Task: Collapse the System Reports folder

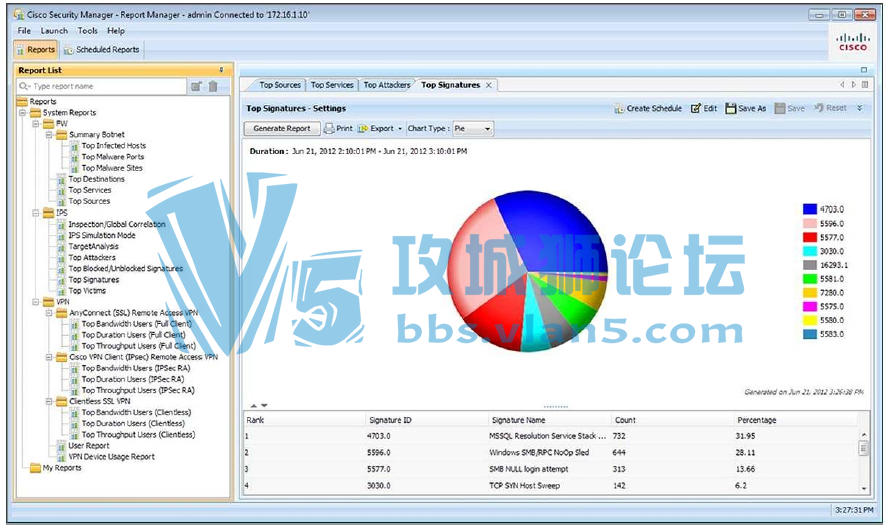Action: 23,113
